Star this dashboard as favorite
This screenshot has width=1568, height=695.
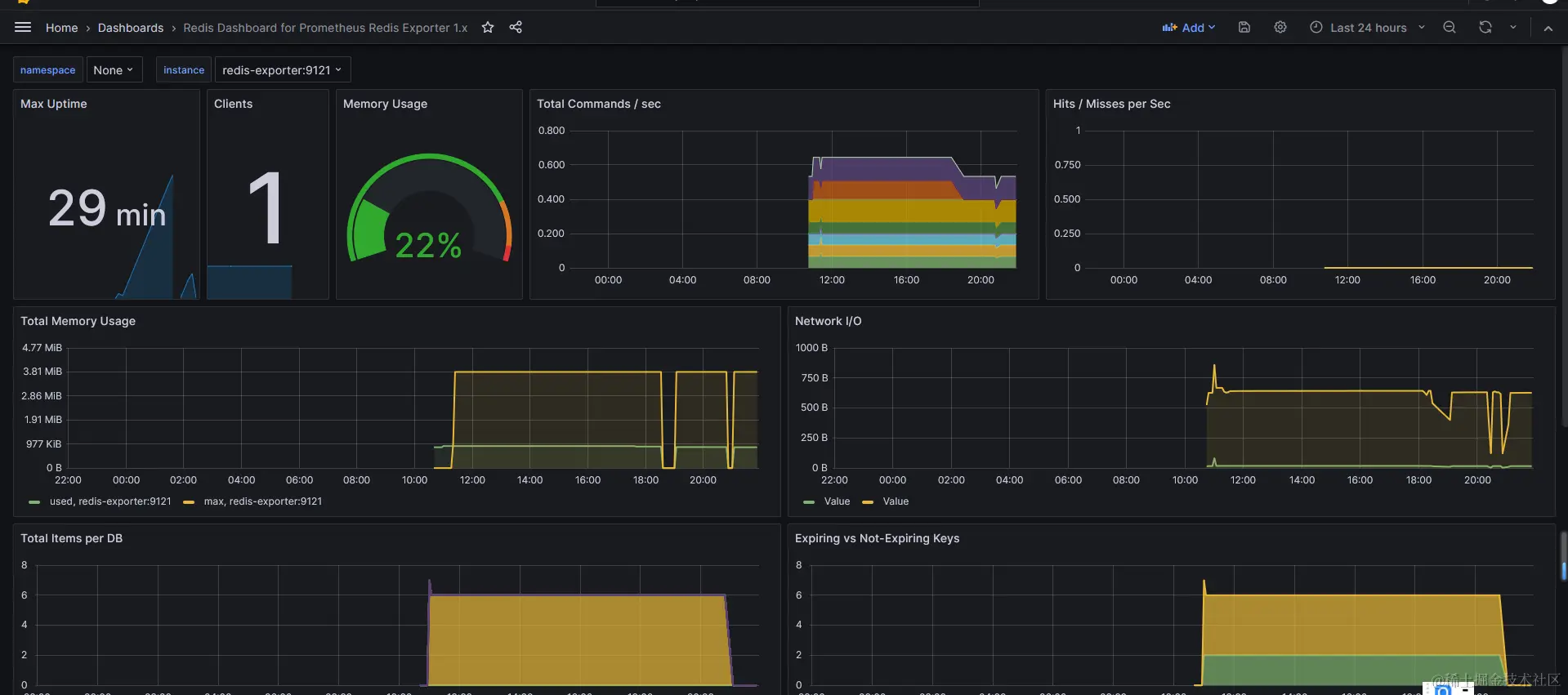point(488,27)
